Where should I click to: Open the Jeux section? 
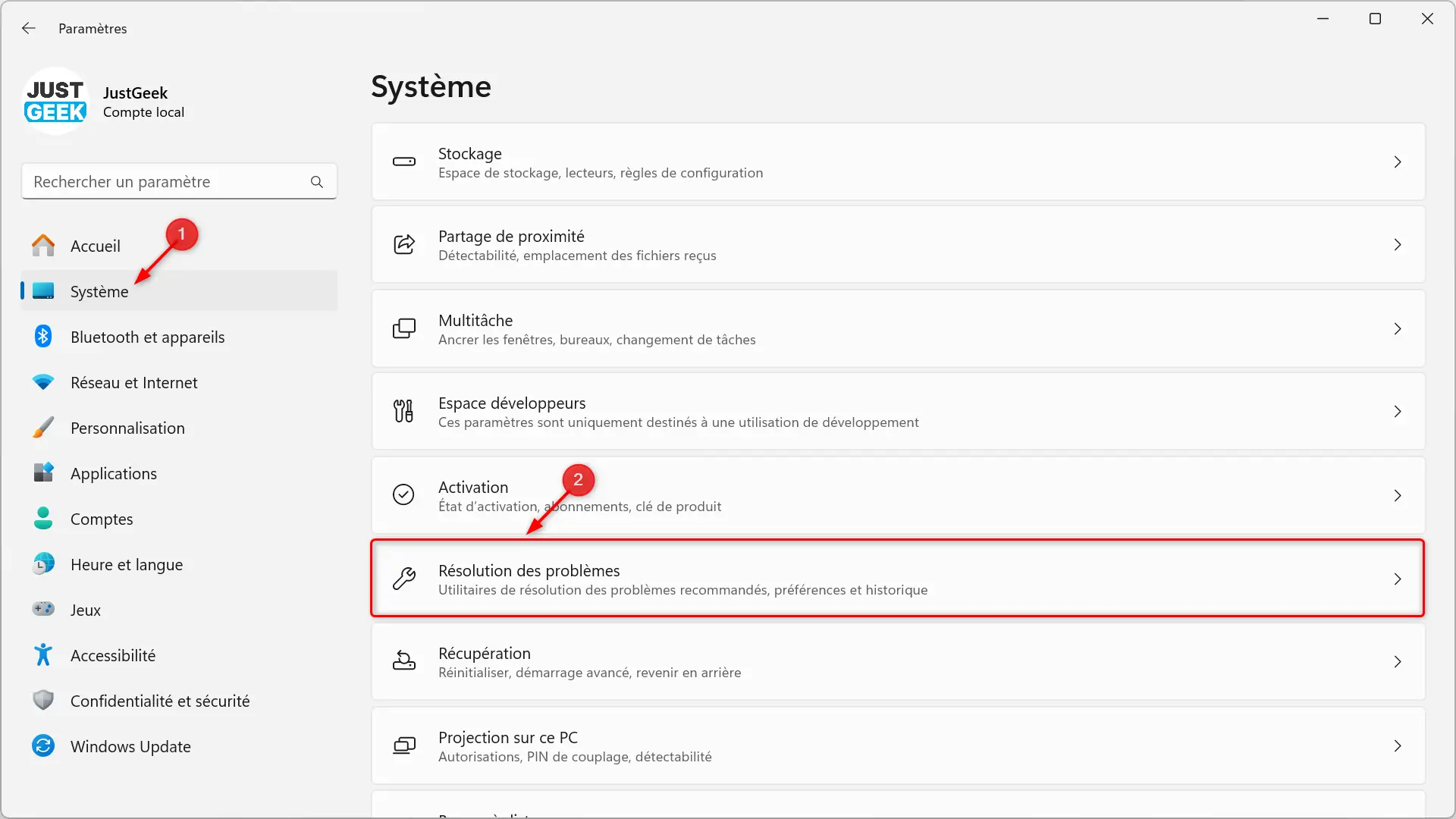[x=179, y=610]
